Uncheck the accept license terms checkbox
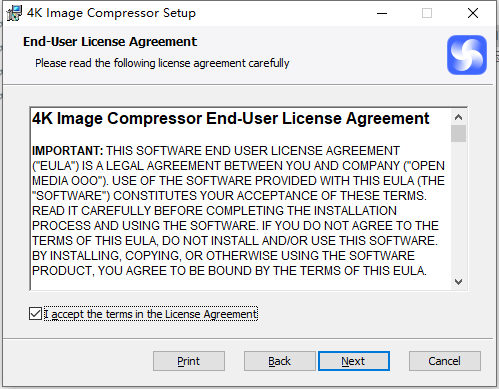This screenshot has height=389, width=499. 35,314
